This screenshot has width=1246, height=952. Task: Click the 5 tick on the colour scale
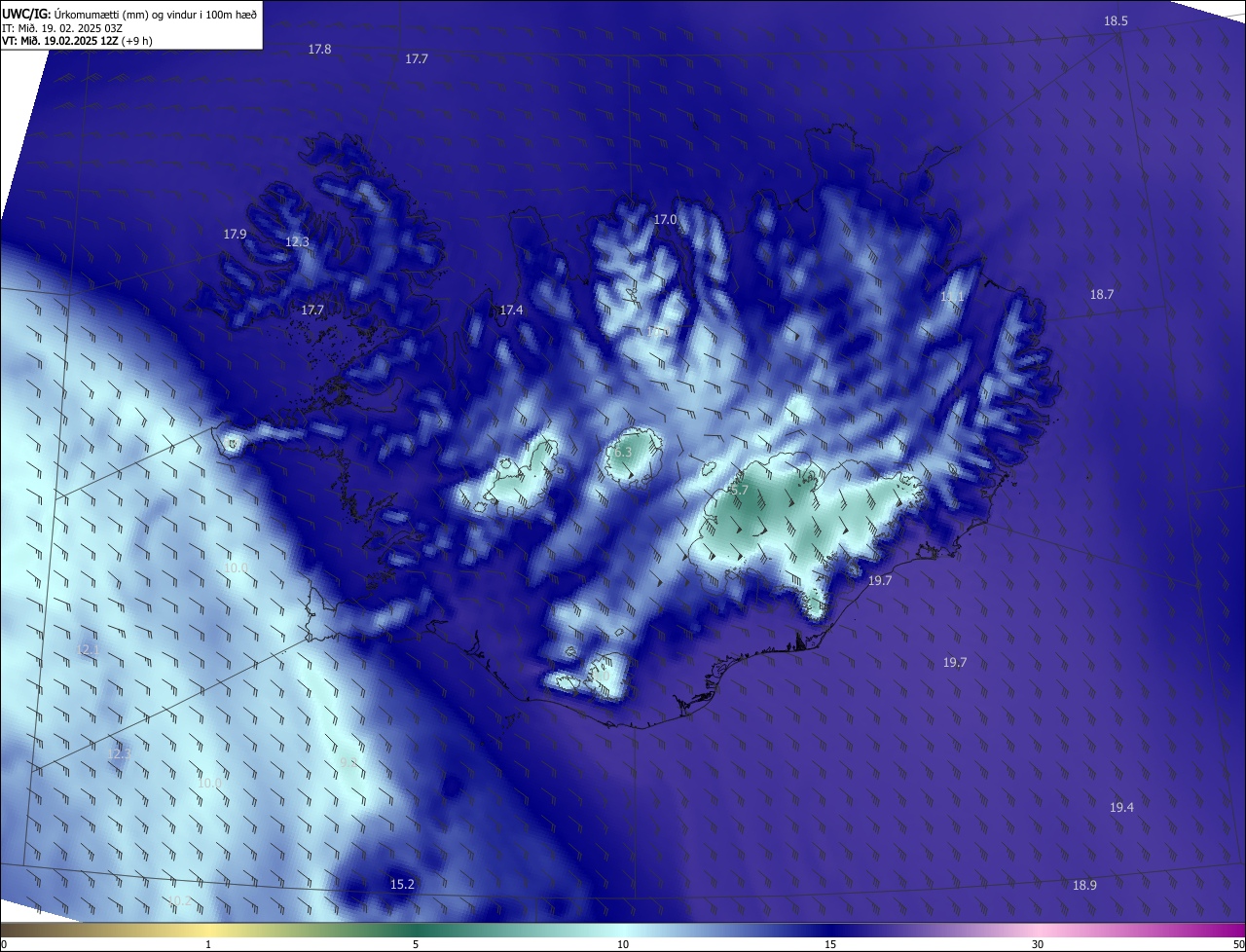point(416,945)
